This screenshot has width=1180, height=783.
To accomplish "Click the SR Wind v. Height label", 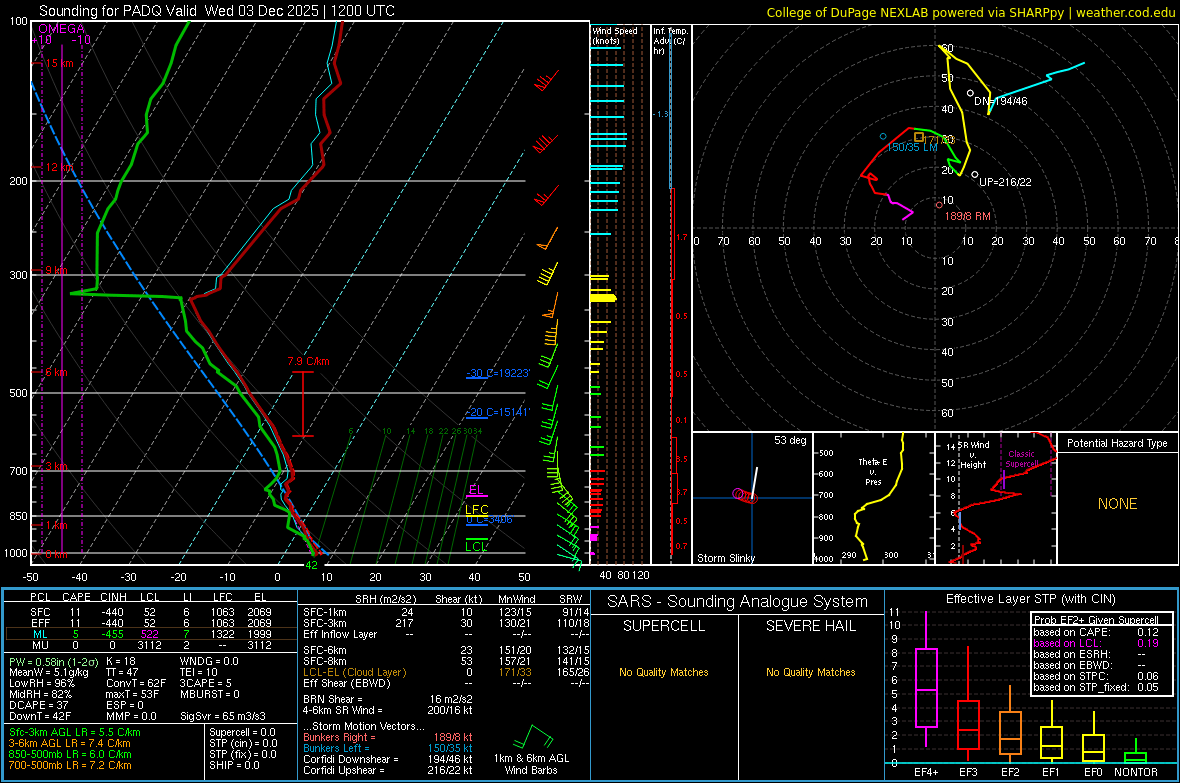I will (972, 455).
